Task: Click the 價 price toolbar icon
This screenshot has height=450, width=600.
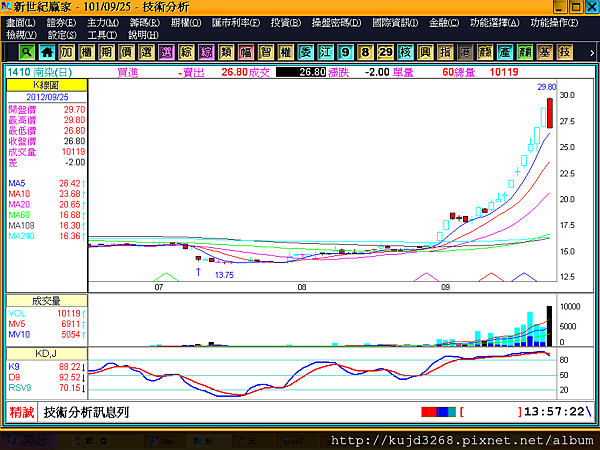Action: (x=126, y=52)
